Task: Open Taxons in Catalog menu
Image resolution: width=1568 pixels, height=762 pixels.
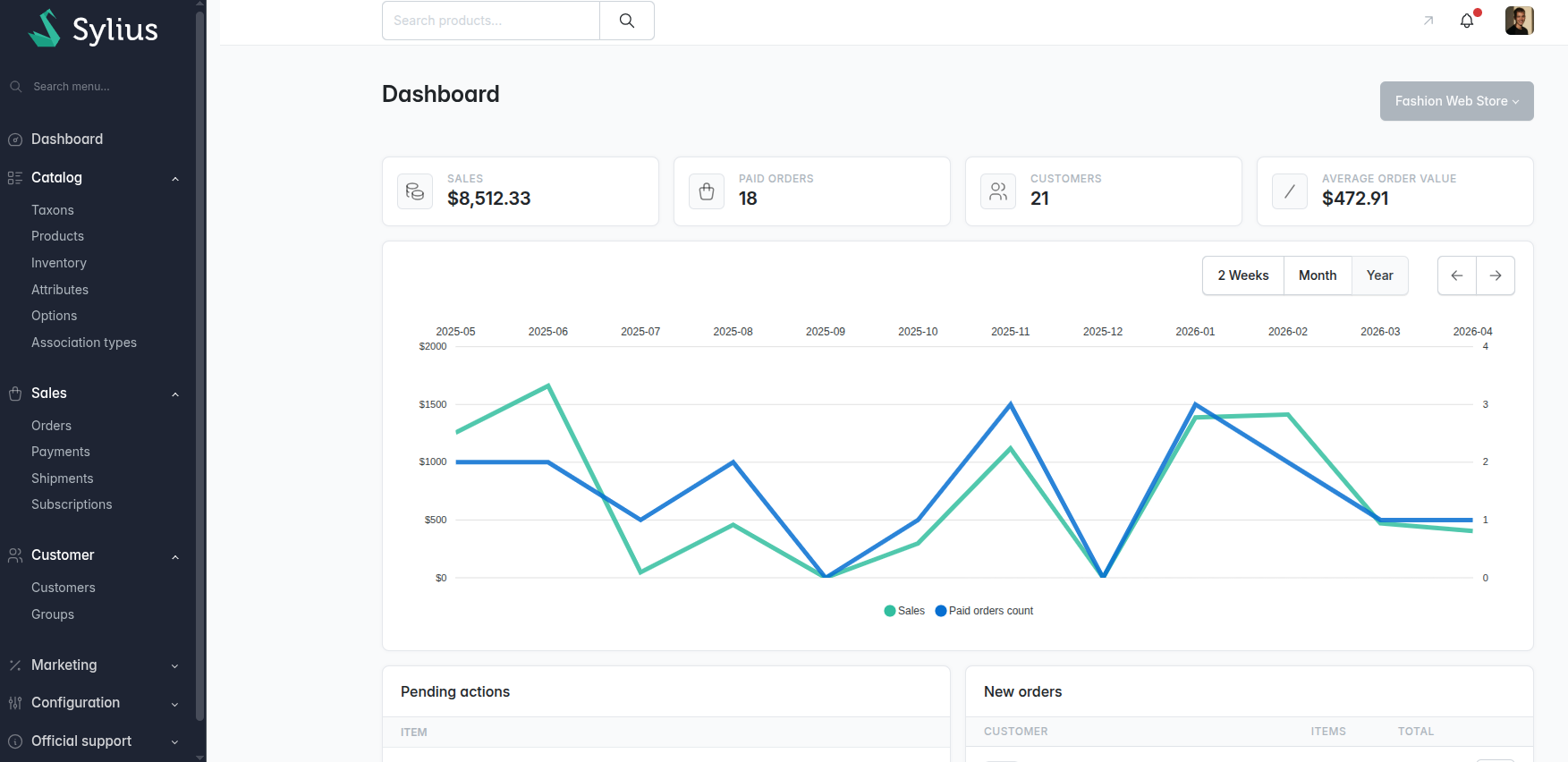Action: point(53,210)
